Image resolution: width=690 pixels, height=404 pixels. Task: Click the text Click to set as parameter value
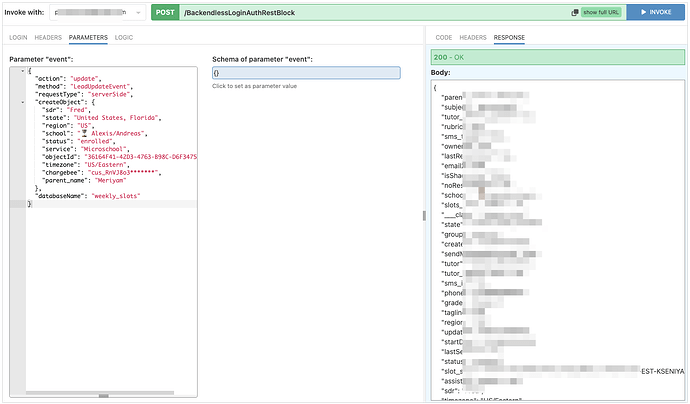pyautogui.click(x=254, y=86)
